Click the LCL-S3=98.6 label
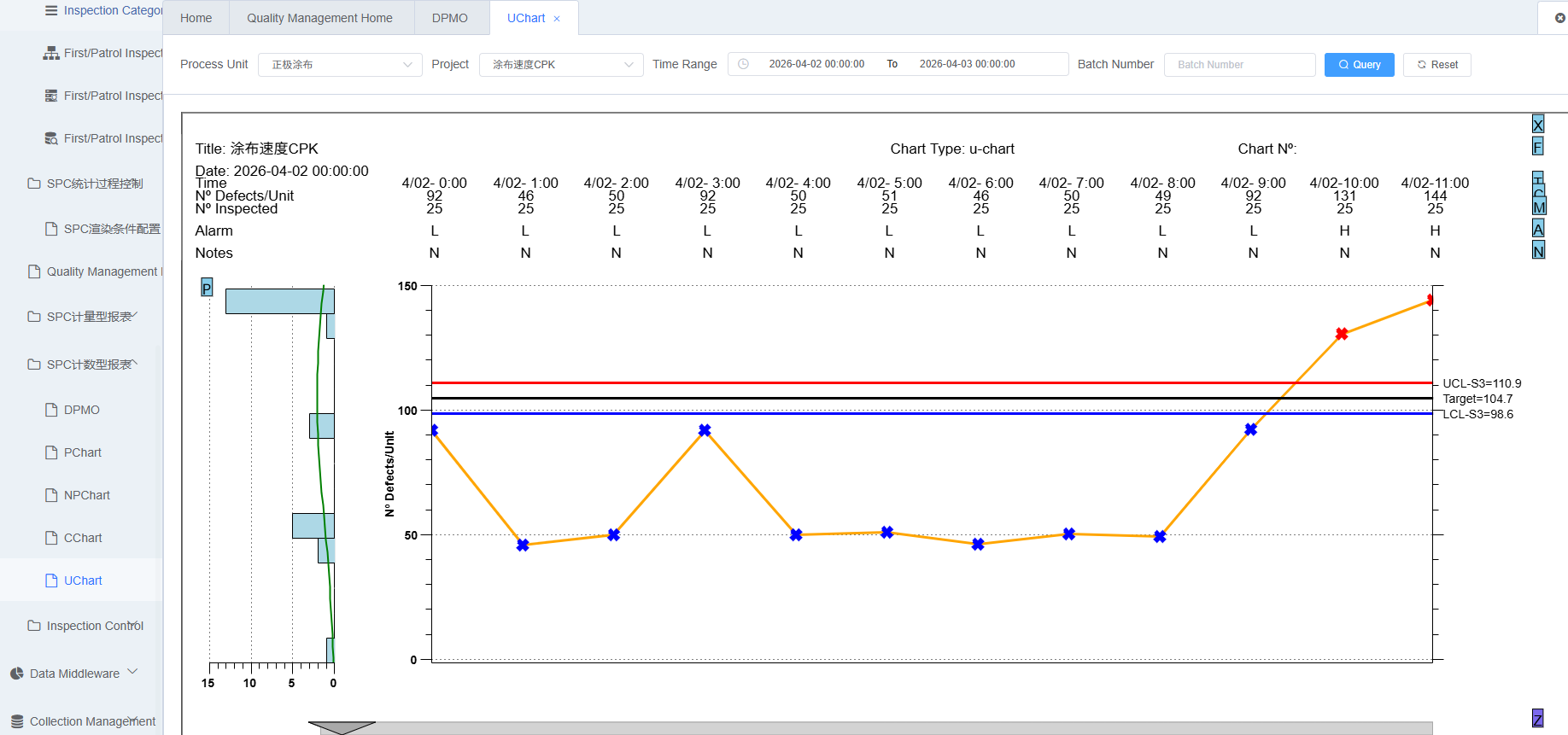Viewport: 1568px width, 735px height. (1478, 414)
